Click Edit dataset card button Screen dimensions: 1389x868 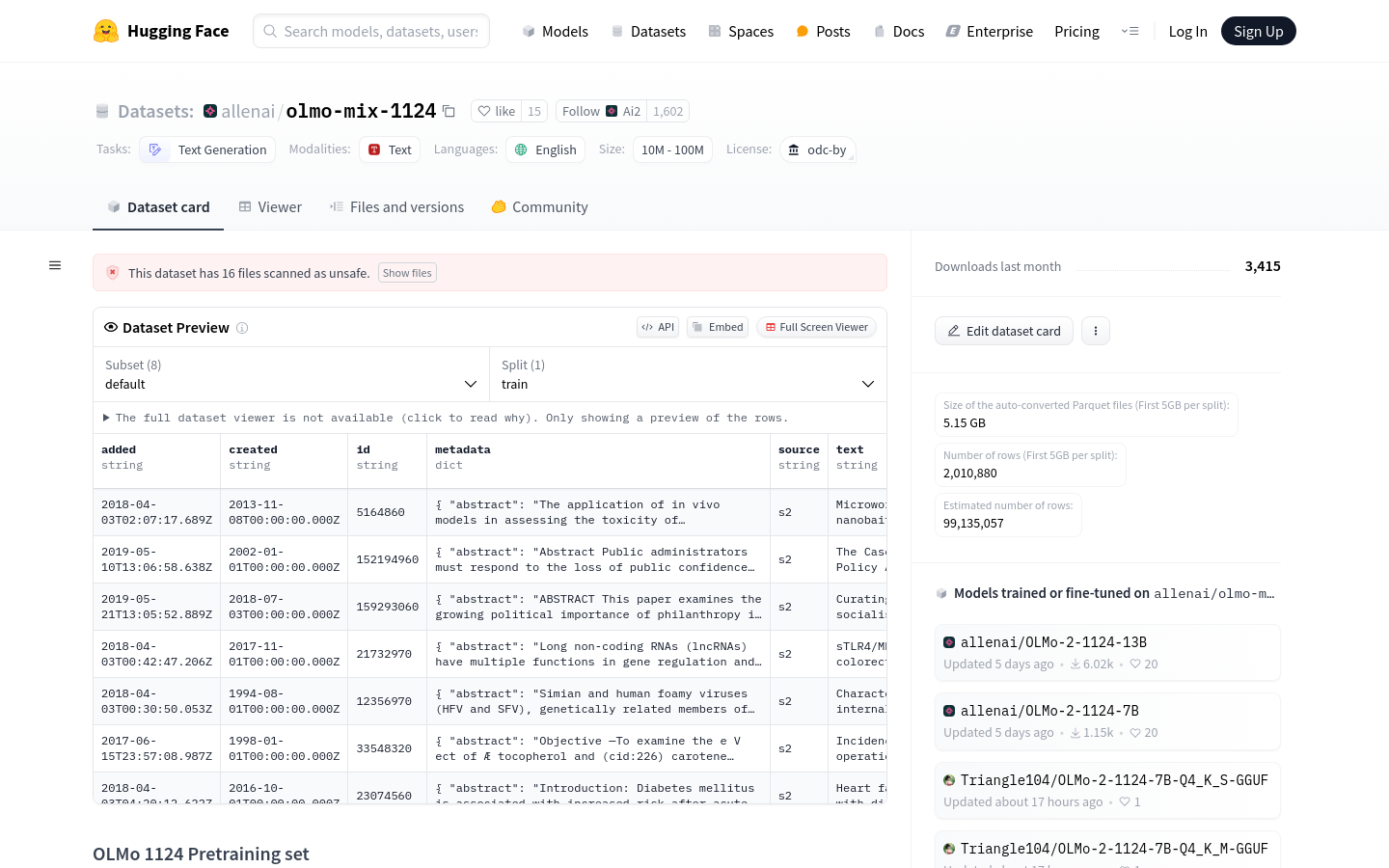(1004, 331)
